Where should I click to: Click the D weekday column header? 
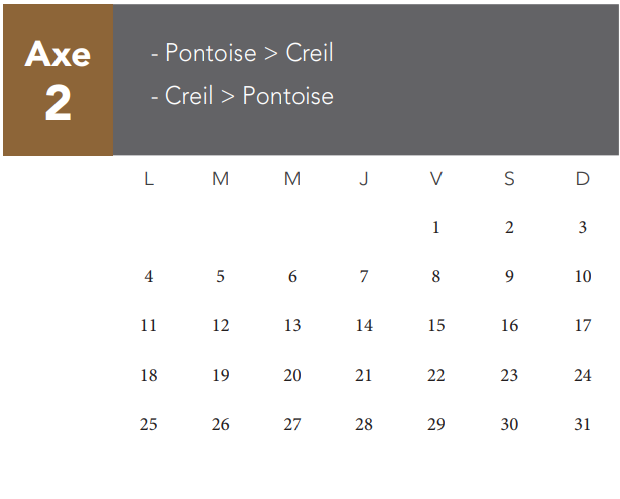tap(582, 179)
